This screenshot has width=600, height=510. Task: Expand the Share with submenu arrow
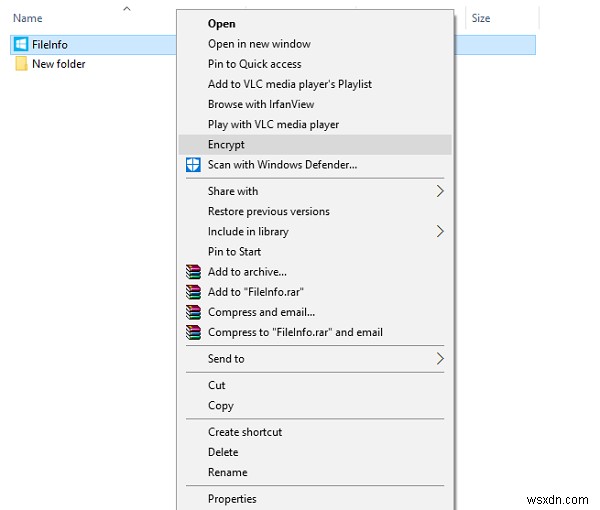pyautogui.click(x=440, y=191)
